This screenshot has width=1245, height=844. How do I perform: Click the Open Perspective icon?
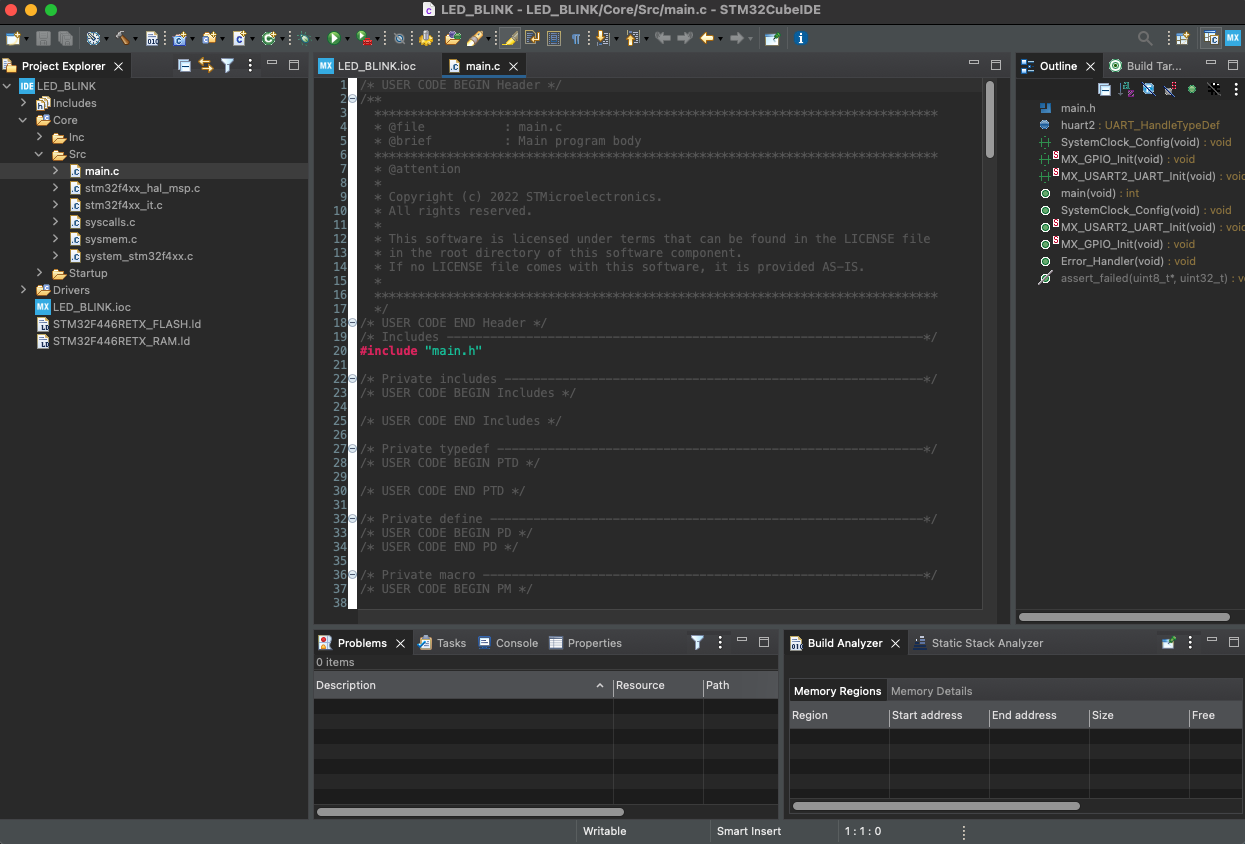click(x=1183, y=38)
